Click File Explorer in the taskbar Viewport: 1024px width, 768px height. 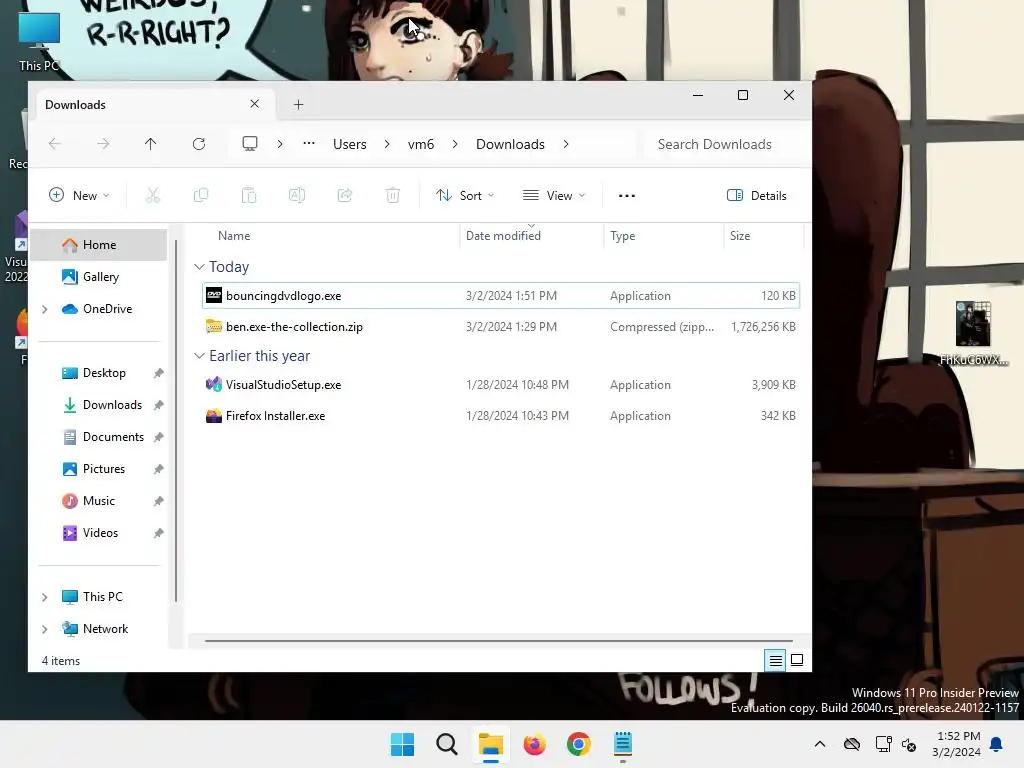tap(490, 744)
